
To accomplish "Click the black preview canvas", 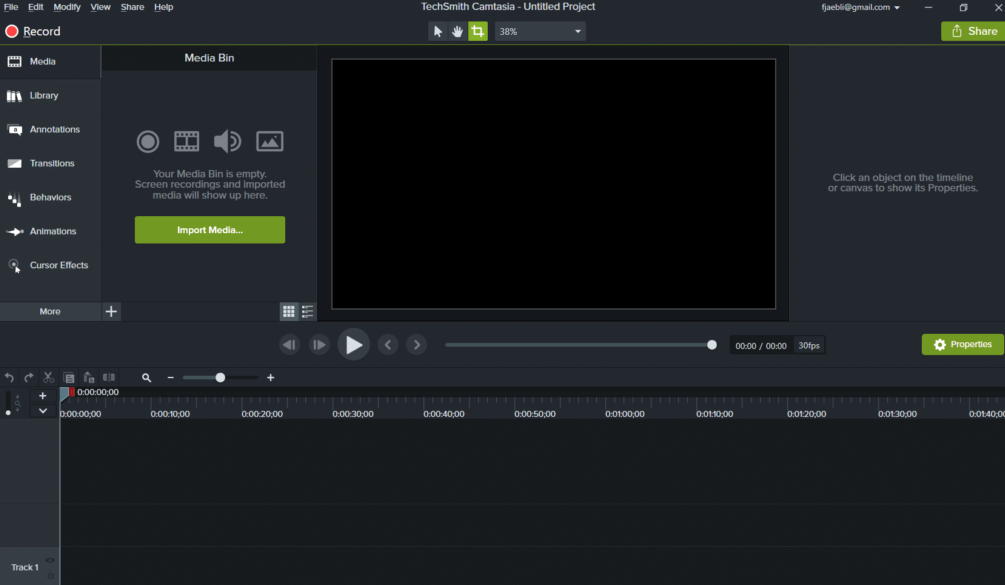I will pyautogui.click(x=553, y=184).
